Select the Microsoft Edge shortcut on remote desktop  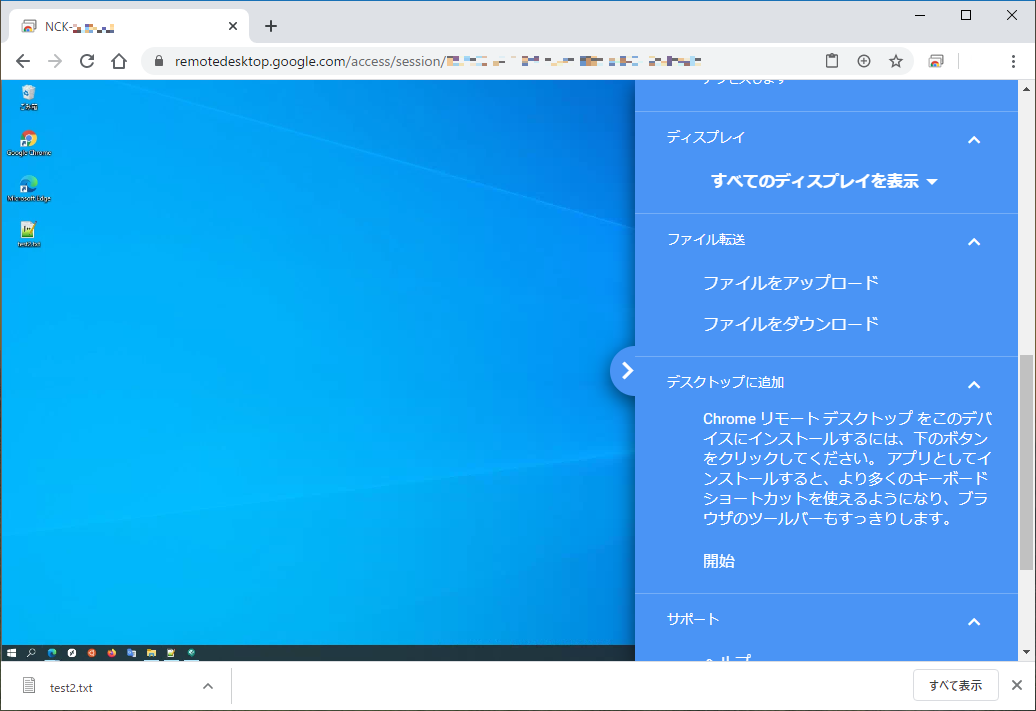(28, 188)
